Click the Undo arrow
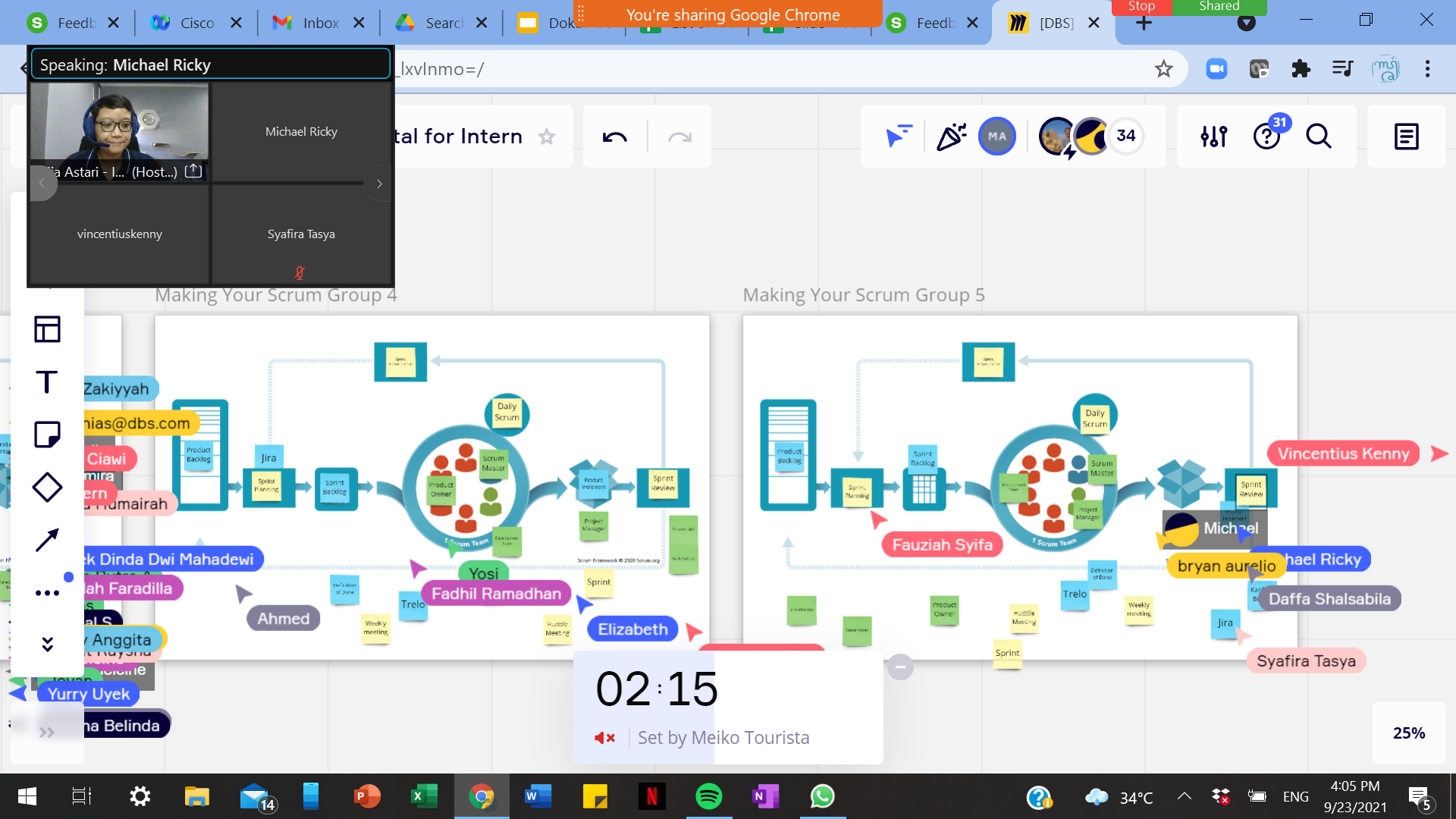 614,137
